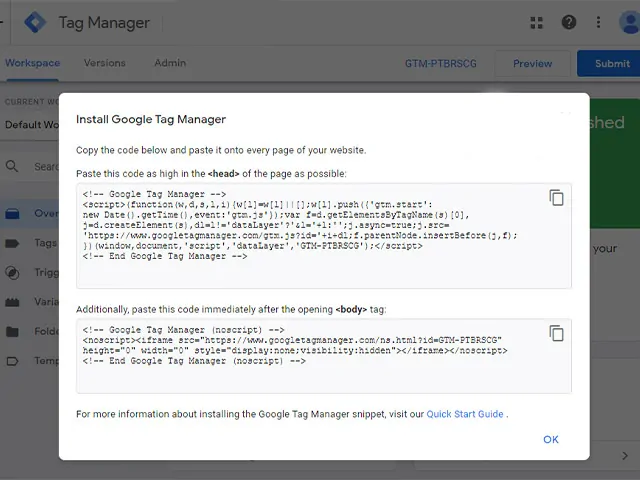Screen dimensions: 640x480
Task: Click the Templates sidebar icon
Action: pos(13,361)
